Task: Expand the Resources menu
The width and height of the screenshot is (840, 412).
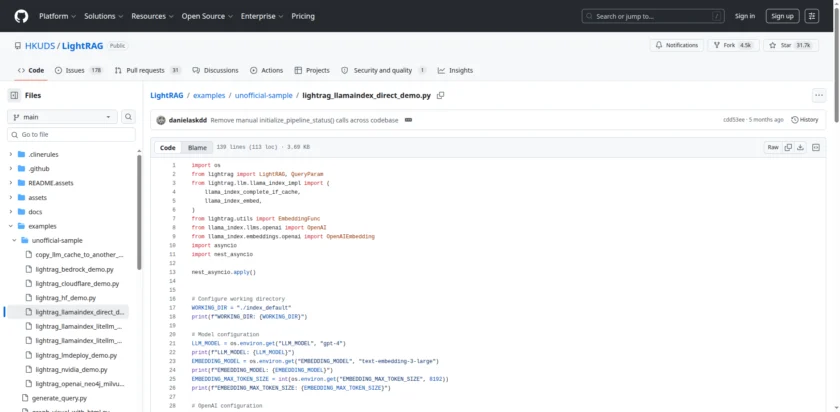Action: [153, 16]
